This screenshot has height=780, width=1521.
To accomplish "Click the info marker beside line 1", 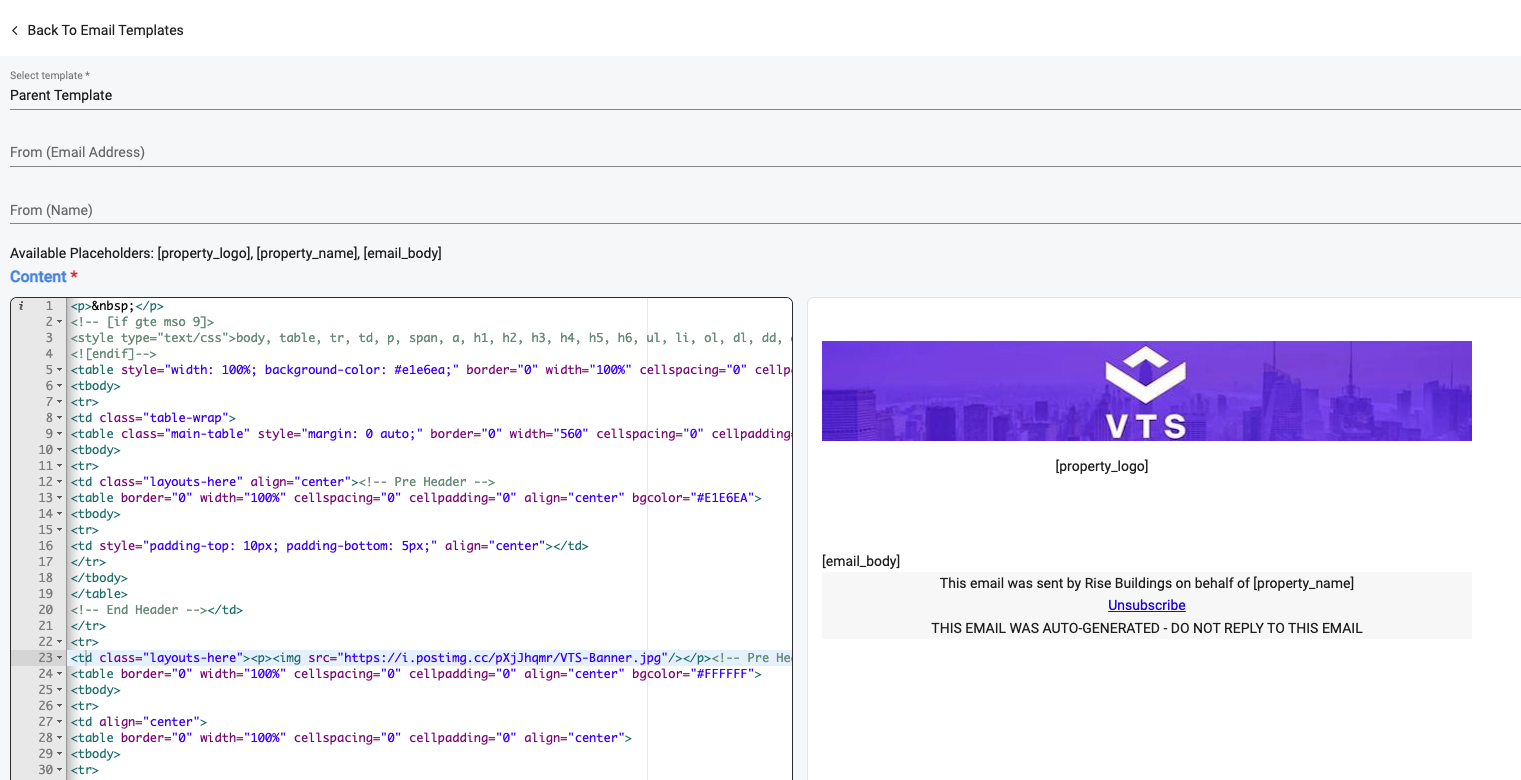I will point(21,306).
